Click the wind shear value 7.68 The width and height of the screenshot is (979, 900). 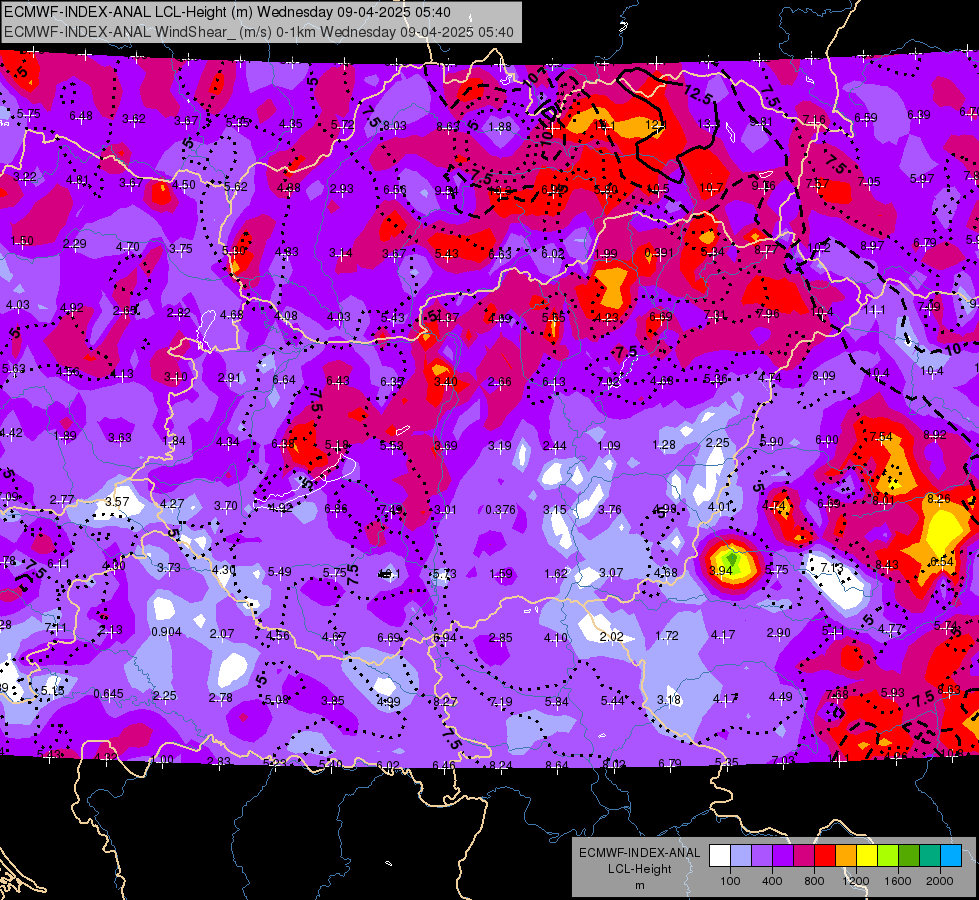coord(837,695)
